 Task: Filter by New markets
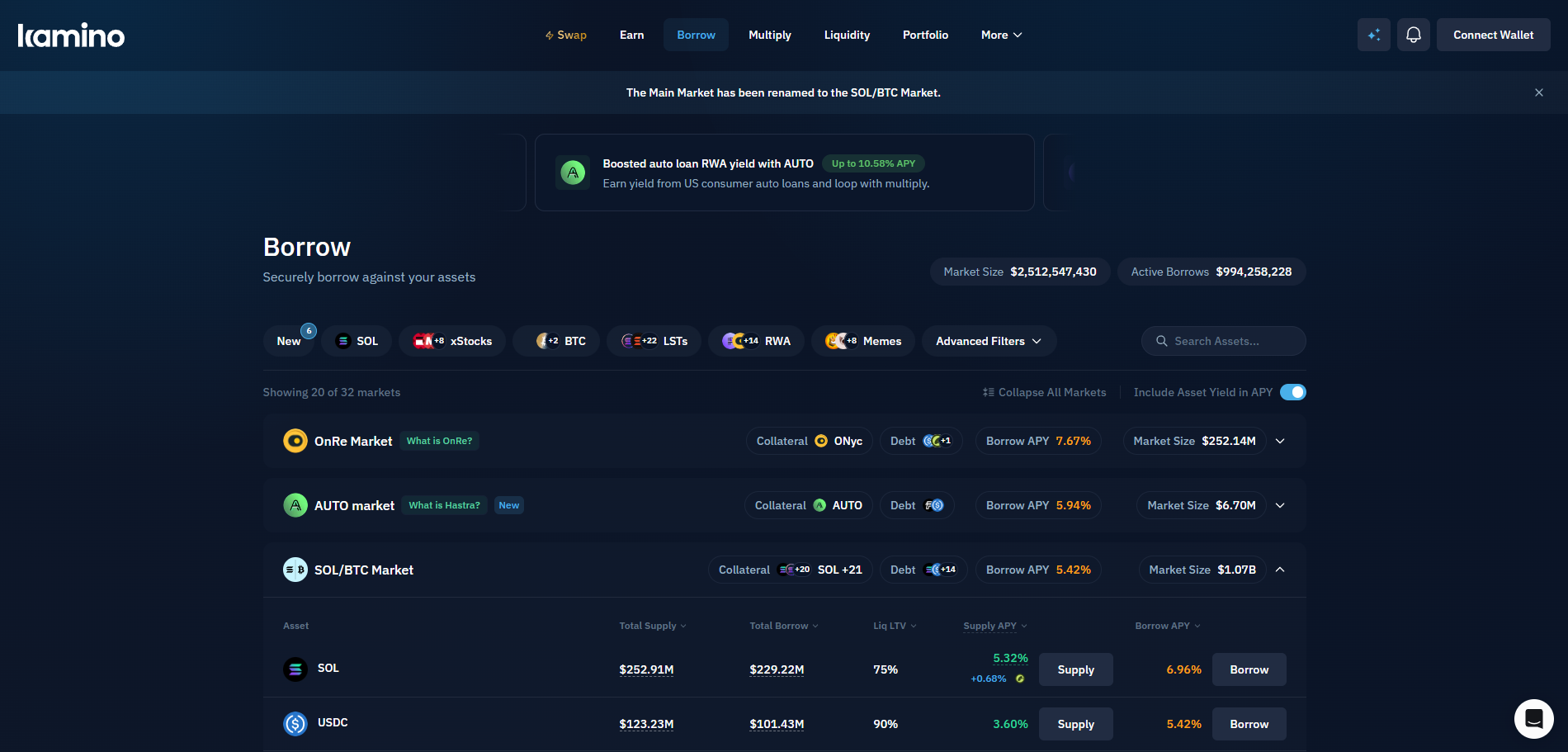click(289, 341)
